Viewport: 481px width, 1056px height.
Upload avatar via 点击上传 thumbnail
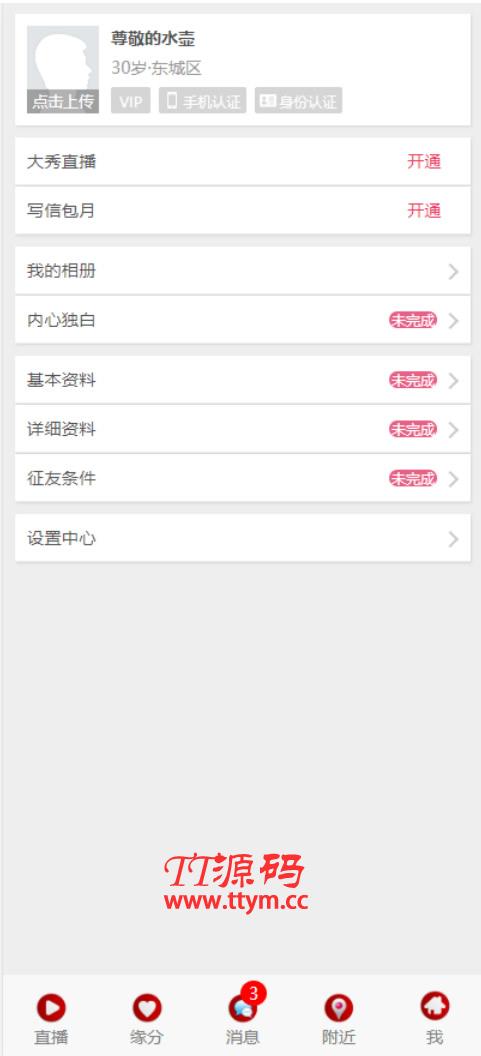[63, 69]
